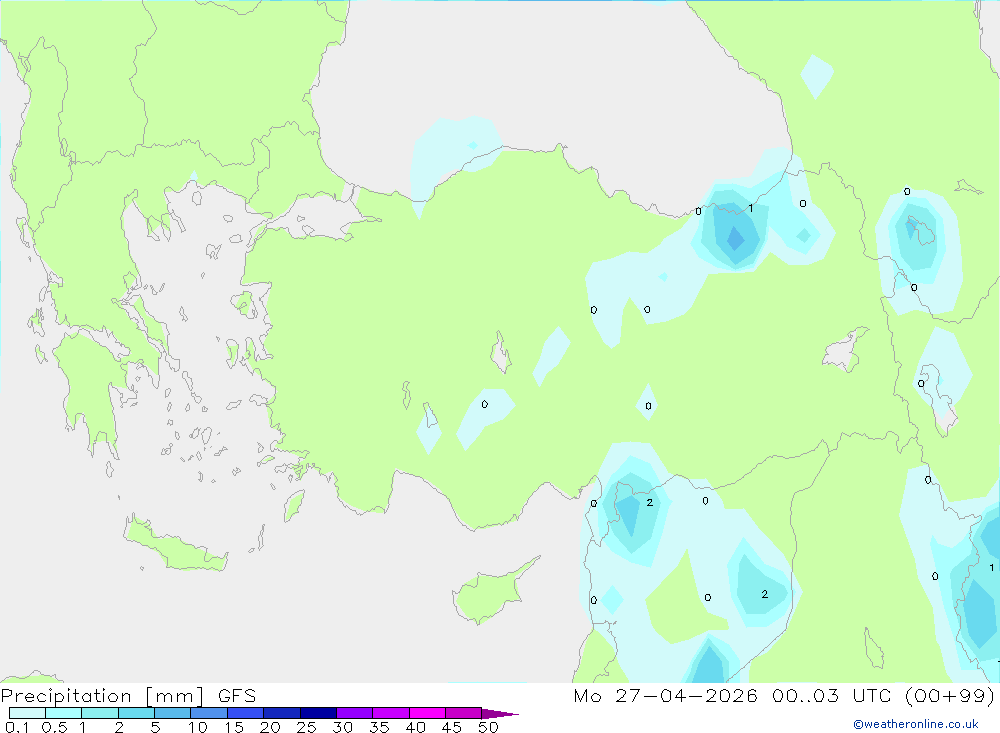Click the '50' legend scale label

click(x=488, y=727)
